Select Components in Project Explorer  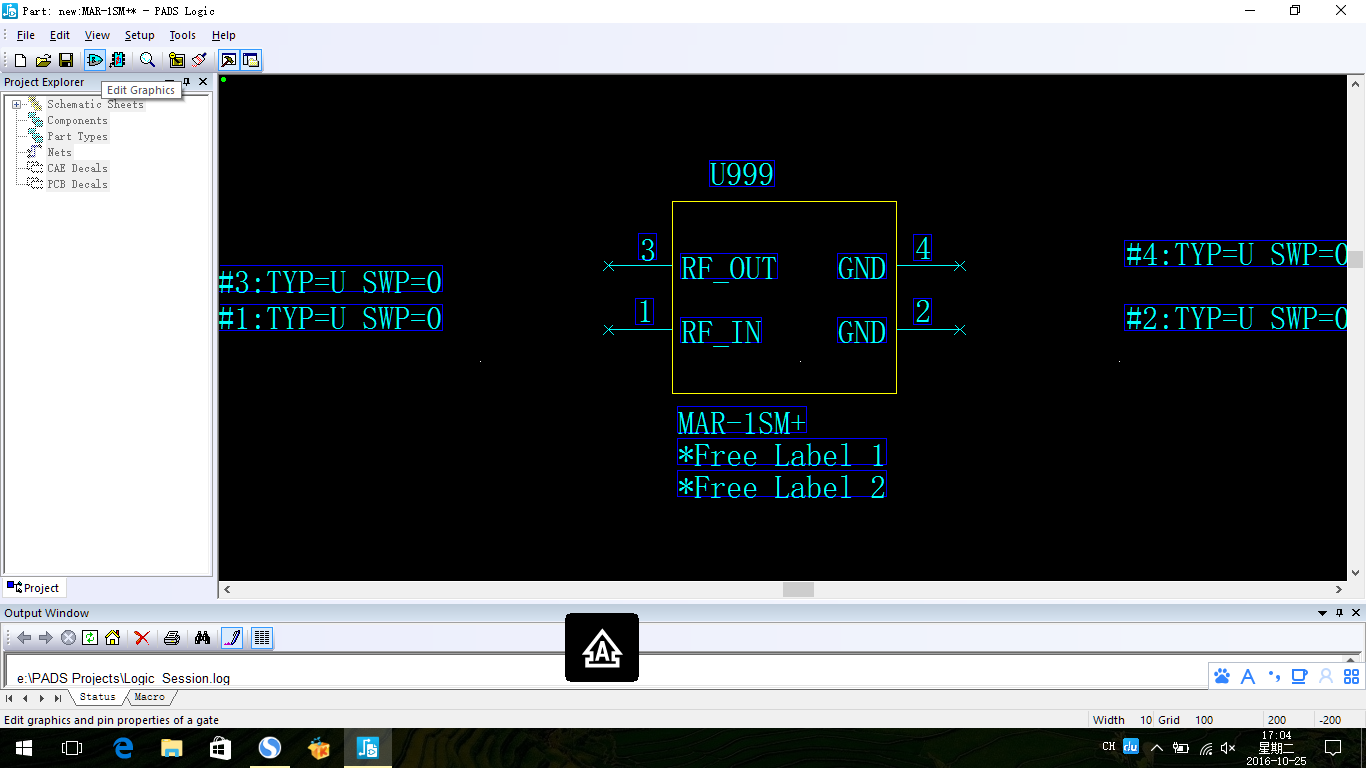[x=77, y=120]
